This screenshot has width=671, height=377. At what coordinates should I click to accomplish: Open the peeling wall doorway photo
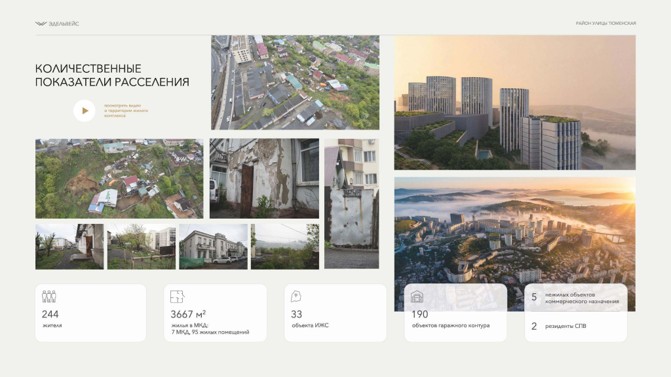tap(264, 178)
